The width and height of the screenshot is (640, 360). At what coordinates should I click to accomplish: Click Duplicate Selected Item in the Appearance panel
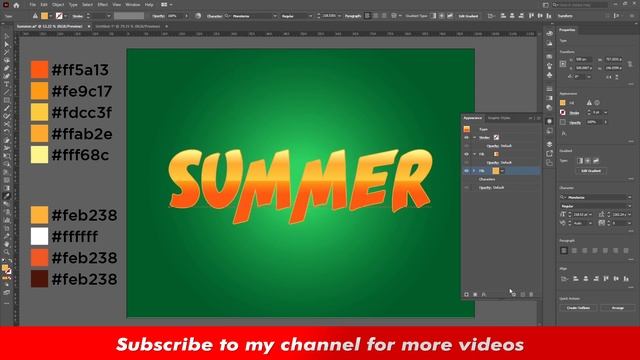point(522,294)
